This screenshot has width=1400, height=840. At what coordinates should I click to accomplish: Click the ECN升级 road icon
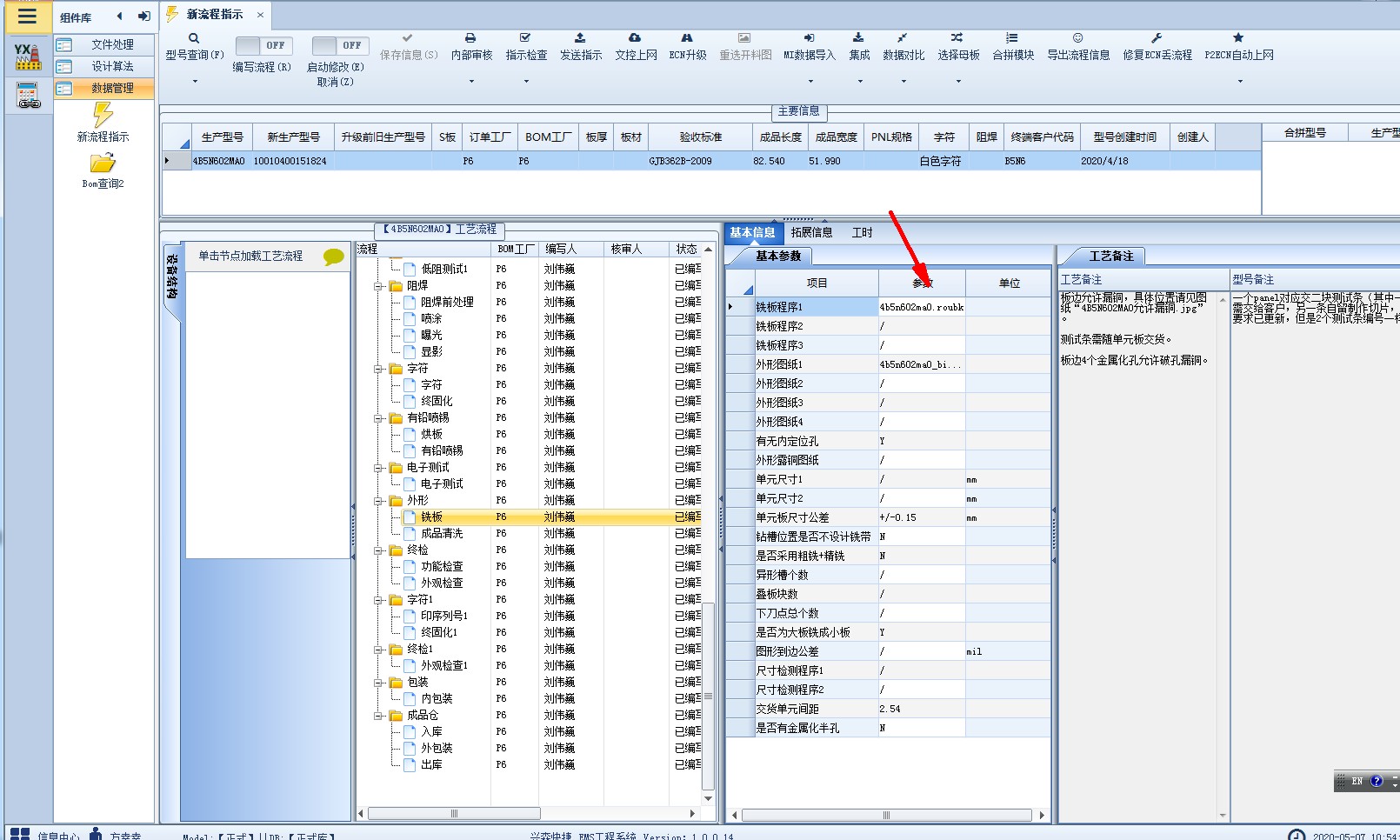687,38
